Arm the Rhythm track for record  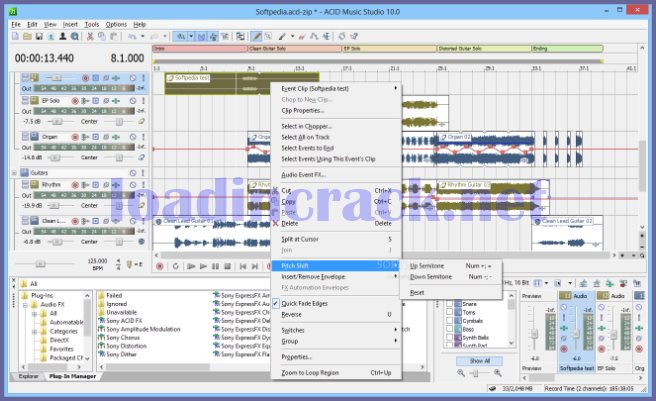(75, 185)
